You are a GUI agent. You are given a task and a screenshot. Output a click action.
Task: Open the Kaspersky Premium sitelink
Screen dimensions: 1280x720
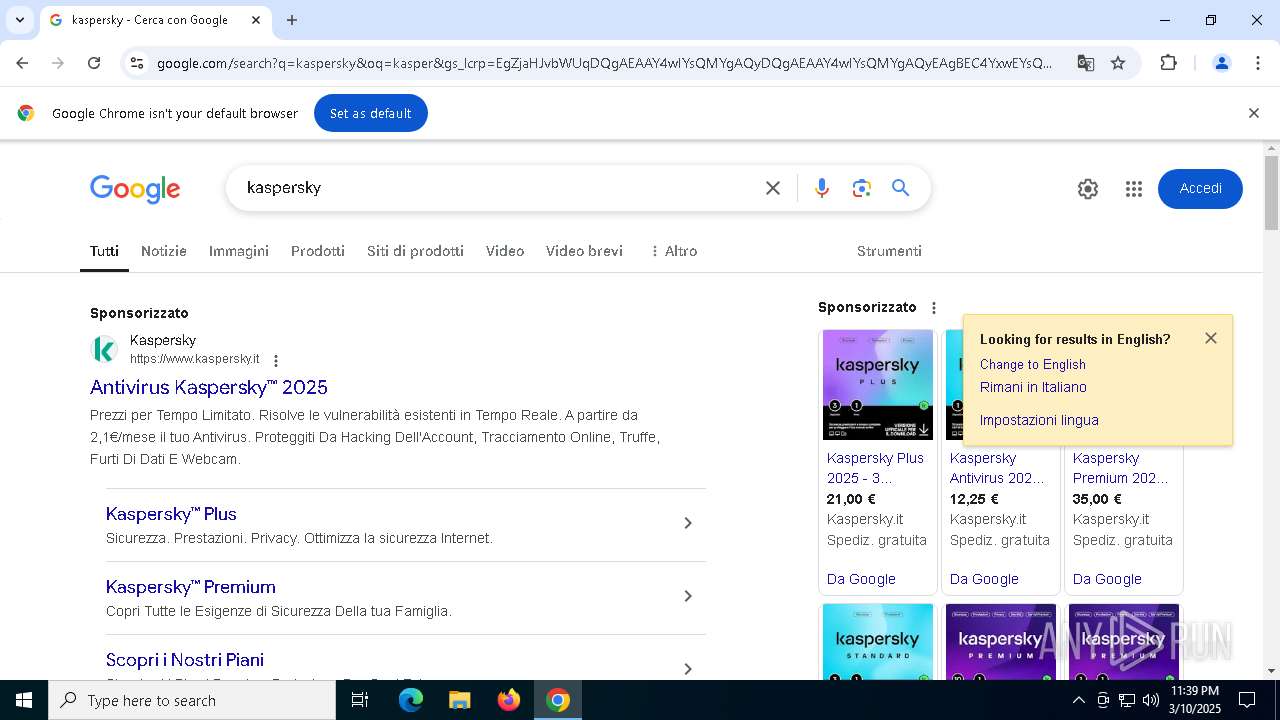click(x=191, y=587)
